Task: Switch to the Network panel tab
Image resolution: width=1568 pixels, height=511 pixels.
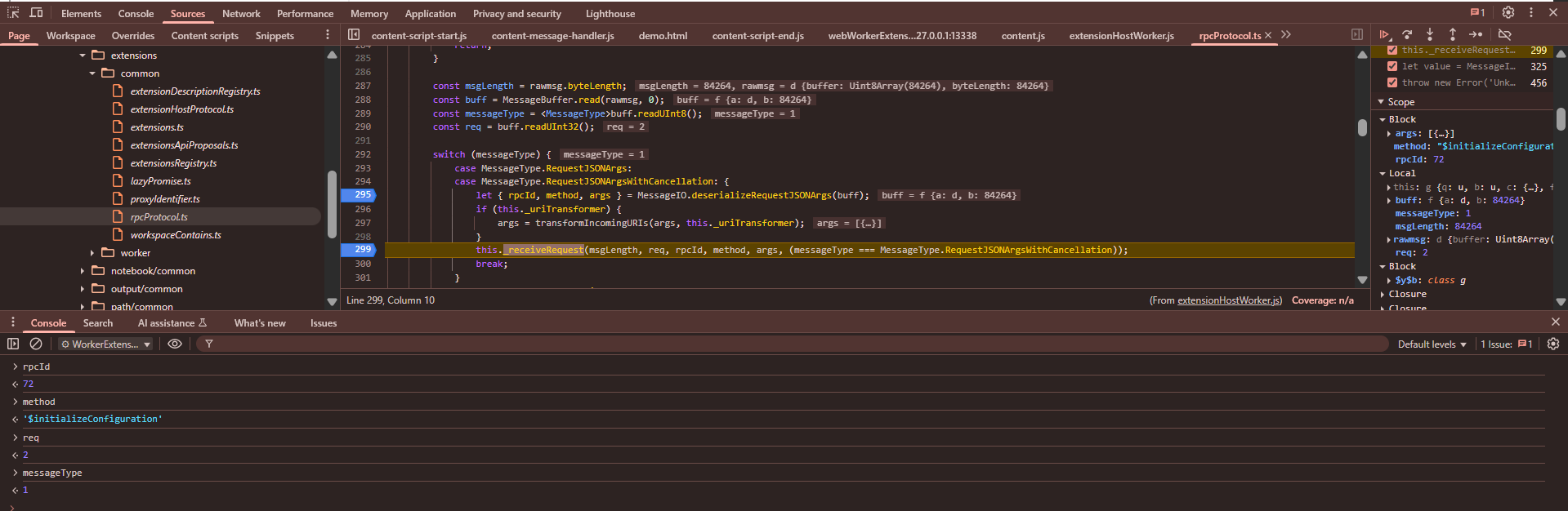Action: (241, 14)
